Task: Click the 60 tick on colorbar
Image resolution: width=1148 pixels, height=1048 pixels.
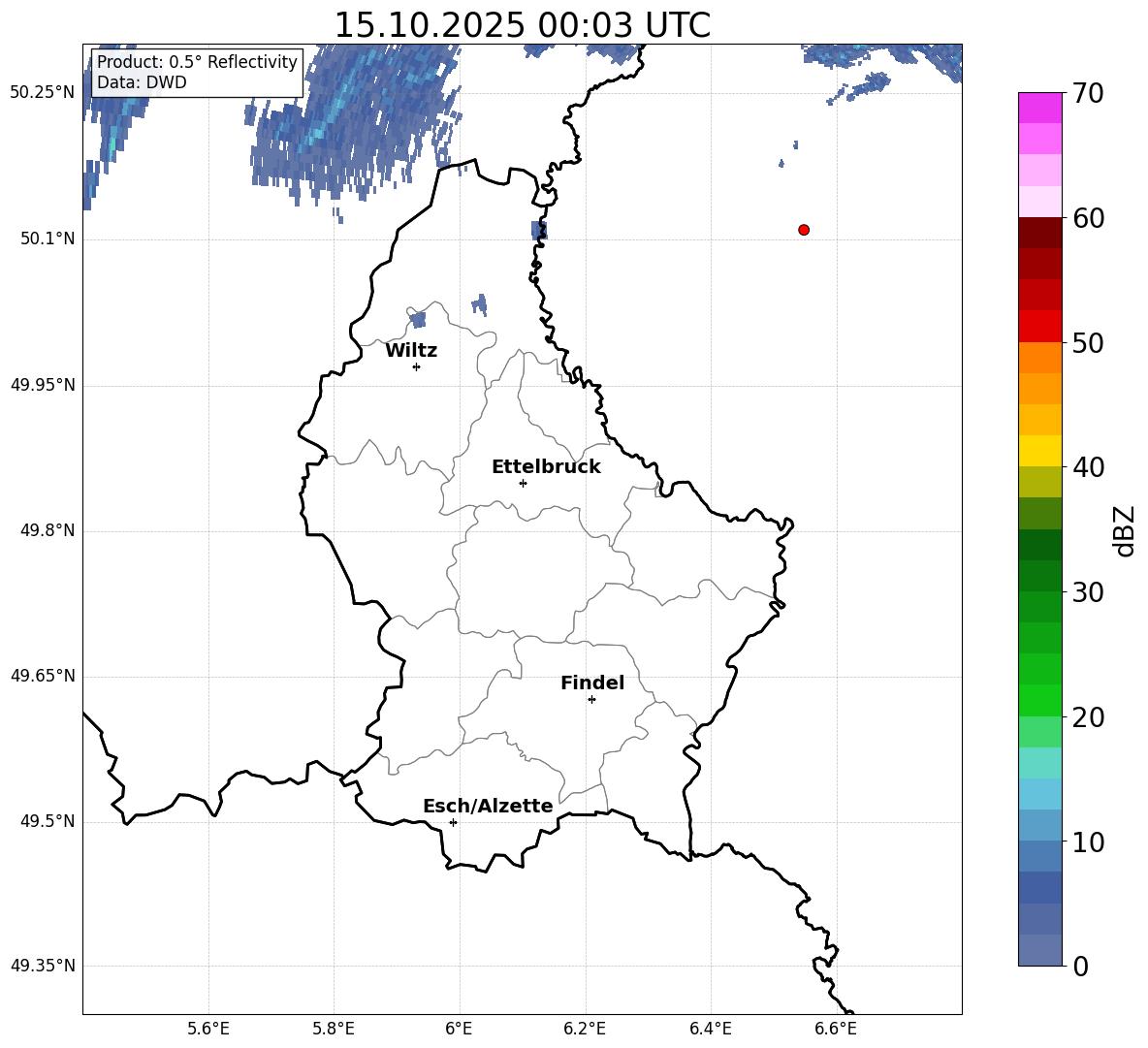Action: click(x=1088, y=218)
